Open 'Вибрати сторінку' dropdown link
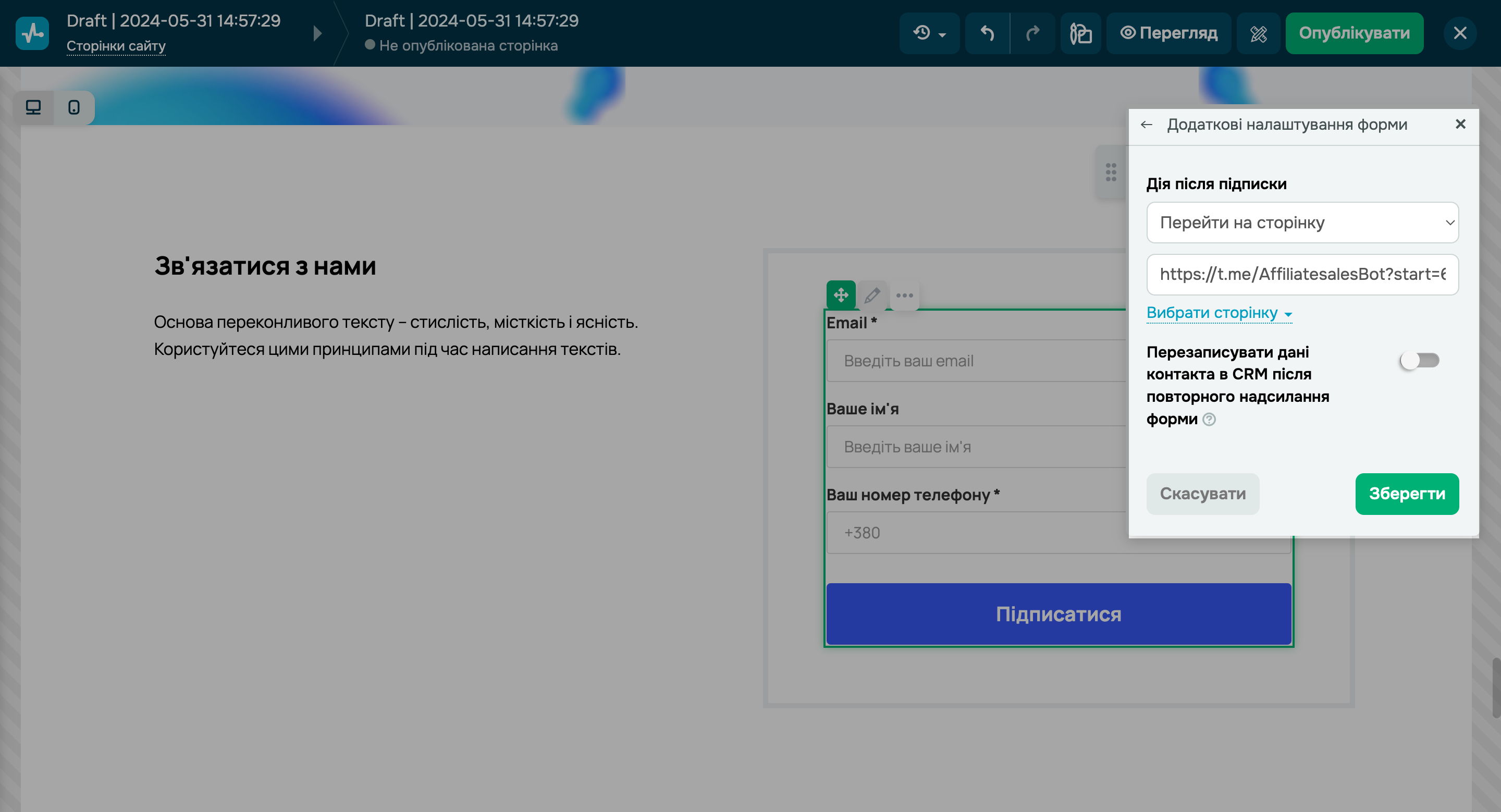 (x=1219, y=313)
